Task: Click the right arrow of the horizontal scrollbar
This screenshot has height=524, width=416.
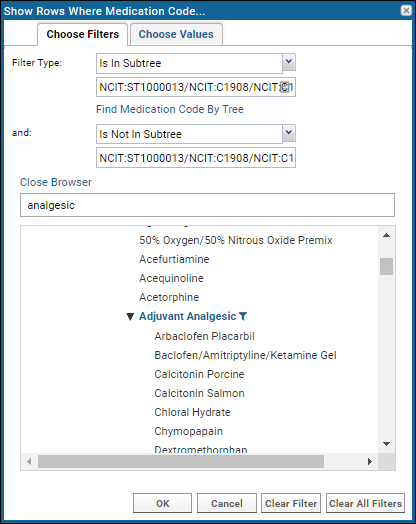Action: [370, 462]
